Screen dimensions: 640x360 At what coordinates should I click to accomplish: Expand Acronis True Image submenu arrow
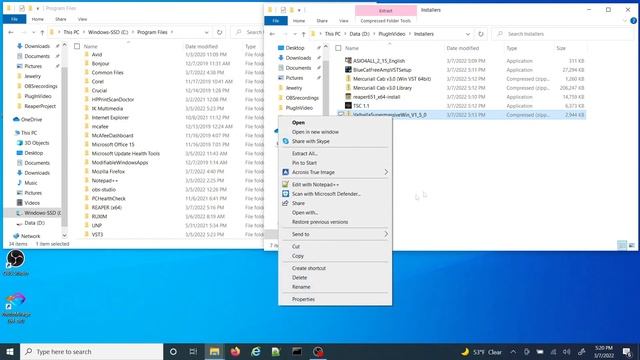coord(386,172)
